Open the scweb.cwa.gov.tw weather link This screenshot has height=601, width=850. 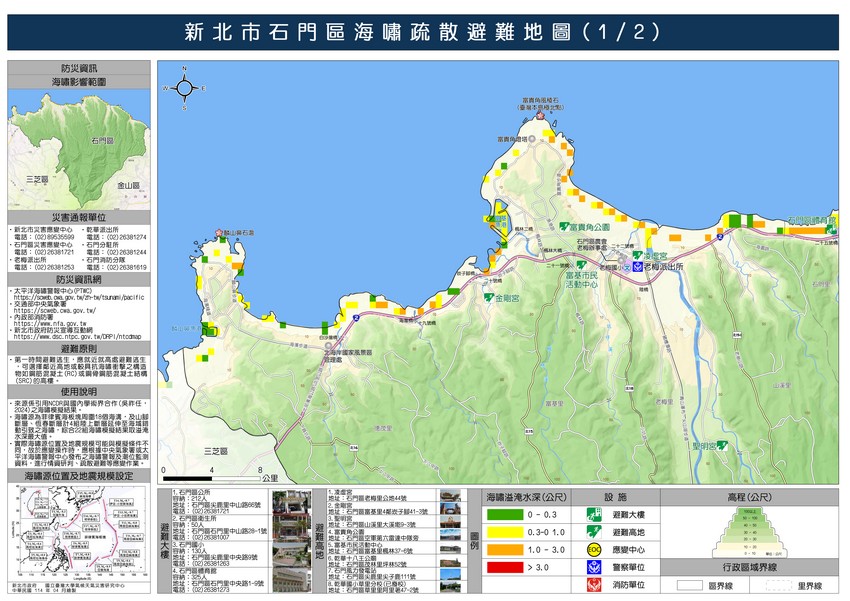(x=55, y=311)
